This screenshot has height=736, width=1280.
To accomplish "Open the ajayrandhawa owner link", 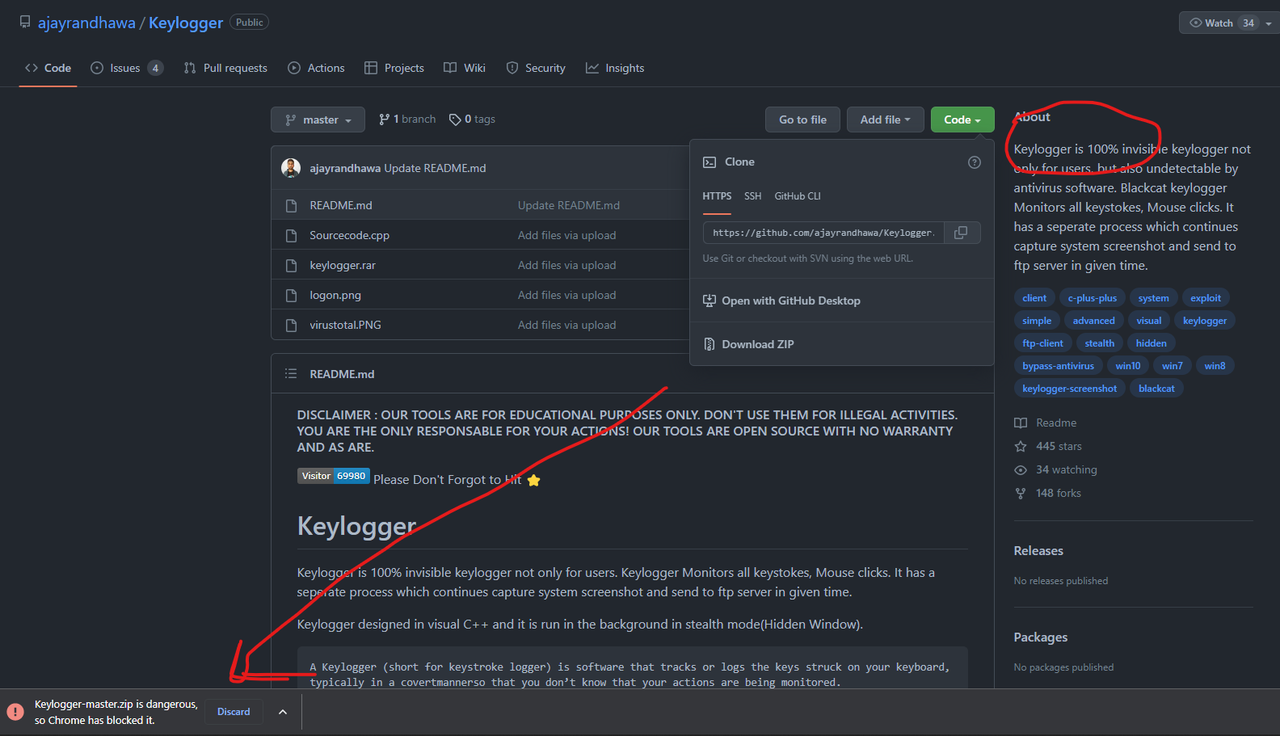I will [88, 22].
